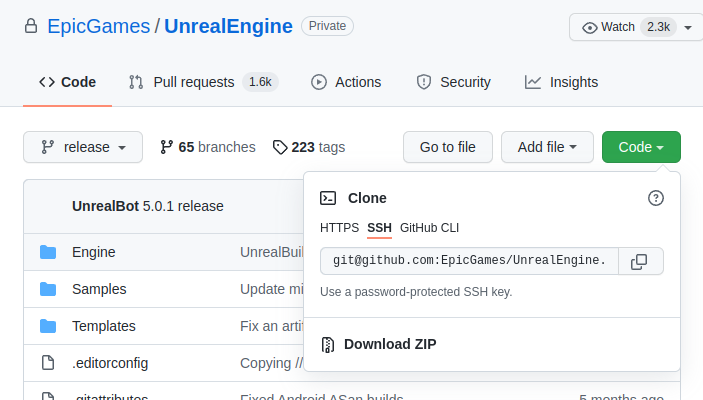This screenshot has height=400, width=703.
Task: Click the Insights graph icon
Action: click(533, 82)
